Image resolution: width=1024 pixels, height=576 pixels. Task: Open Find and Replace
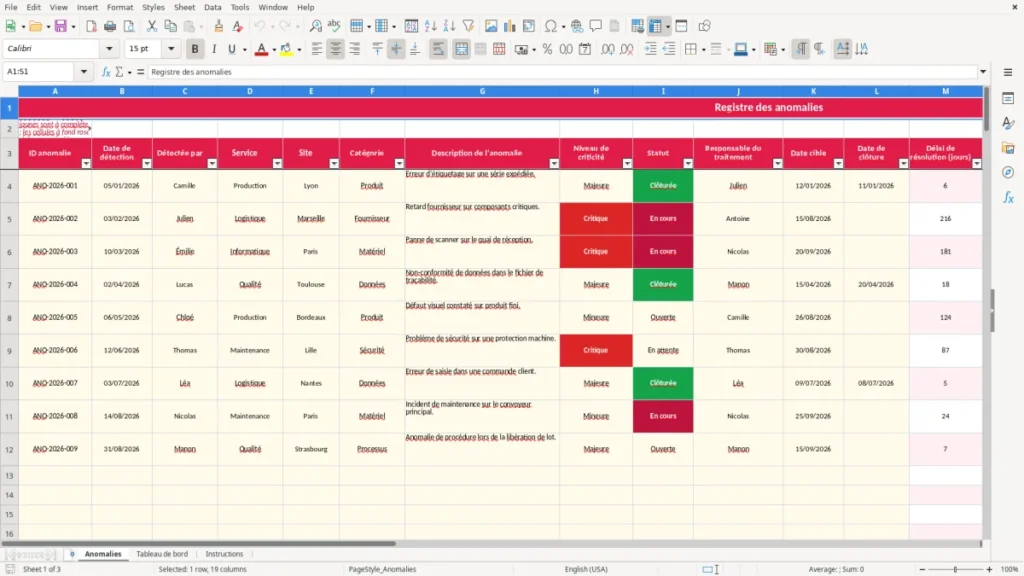click(315, 26)
